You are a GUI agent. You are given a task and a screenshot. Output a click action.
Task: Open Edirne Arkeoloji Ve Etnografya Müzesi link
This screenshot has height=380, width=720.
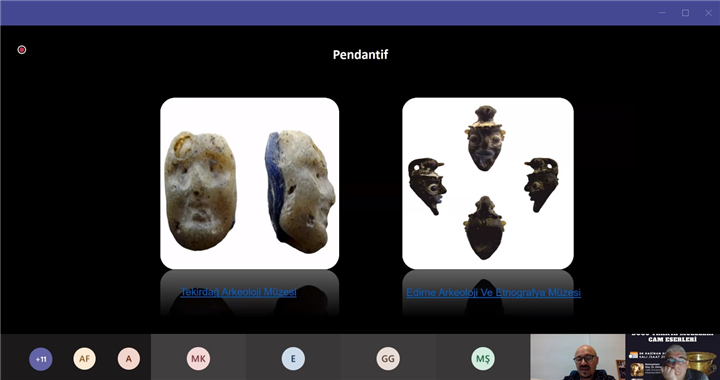point(494,292)
